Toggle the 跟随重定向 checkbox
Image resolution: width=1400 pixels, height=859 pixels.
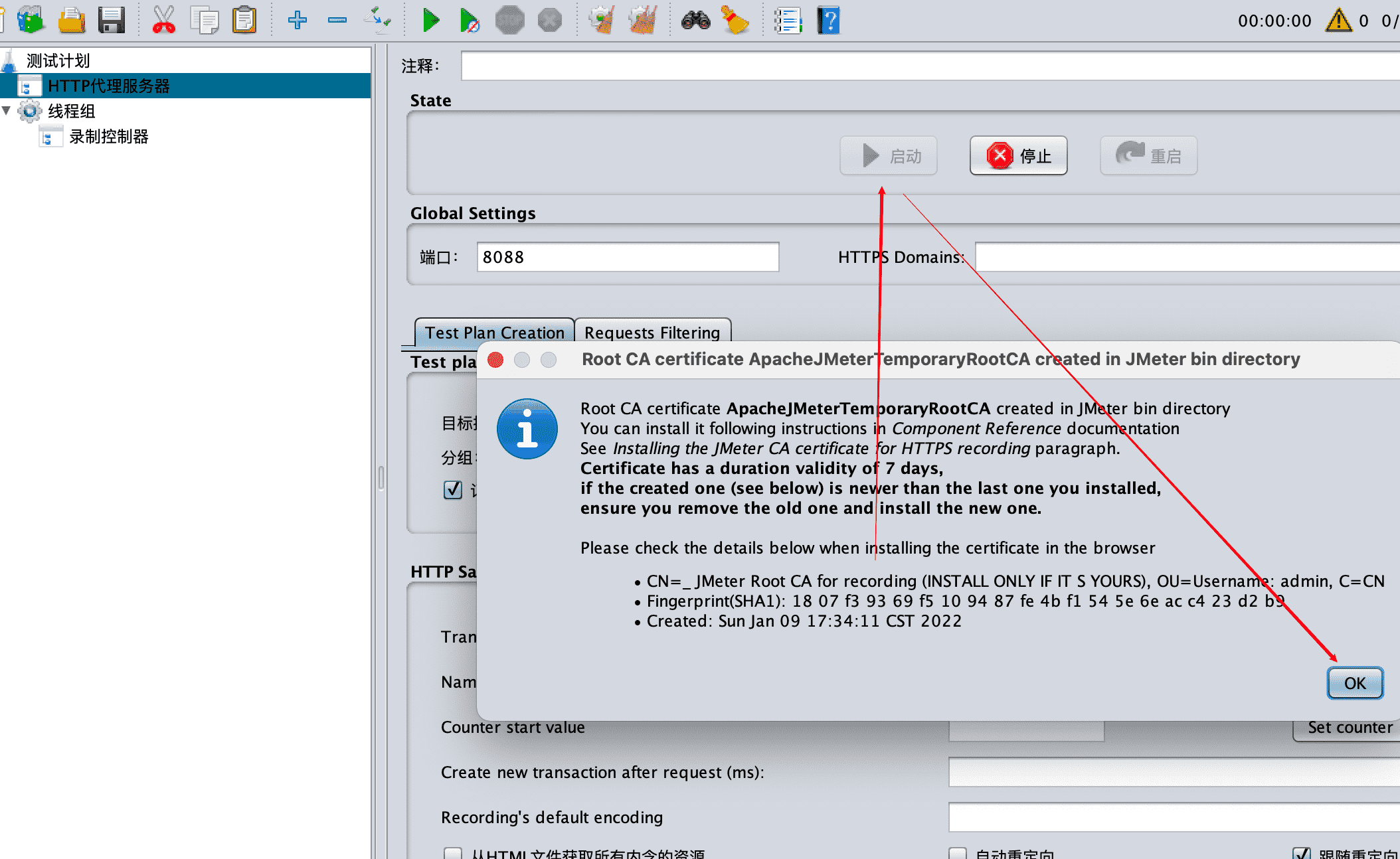click(1301, 853)
